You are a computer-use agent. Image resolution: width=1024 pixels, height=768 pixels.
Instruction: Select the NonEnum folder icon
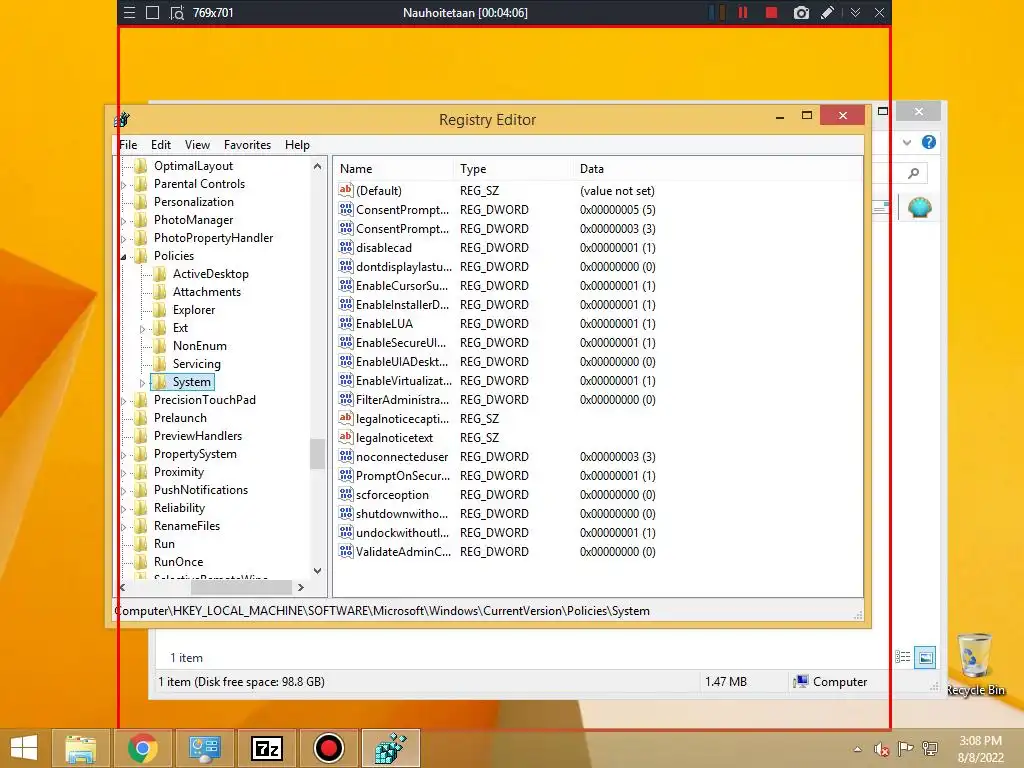(x=160, y=346)
